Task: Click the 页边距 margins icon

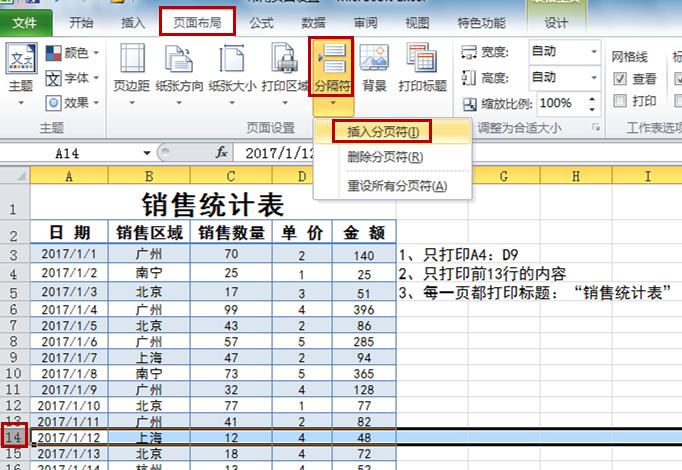Action: [x=132, y=57]
